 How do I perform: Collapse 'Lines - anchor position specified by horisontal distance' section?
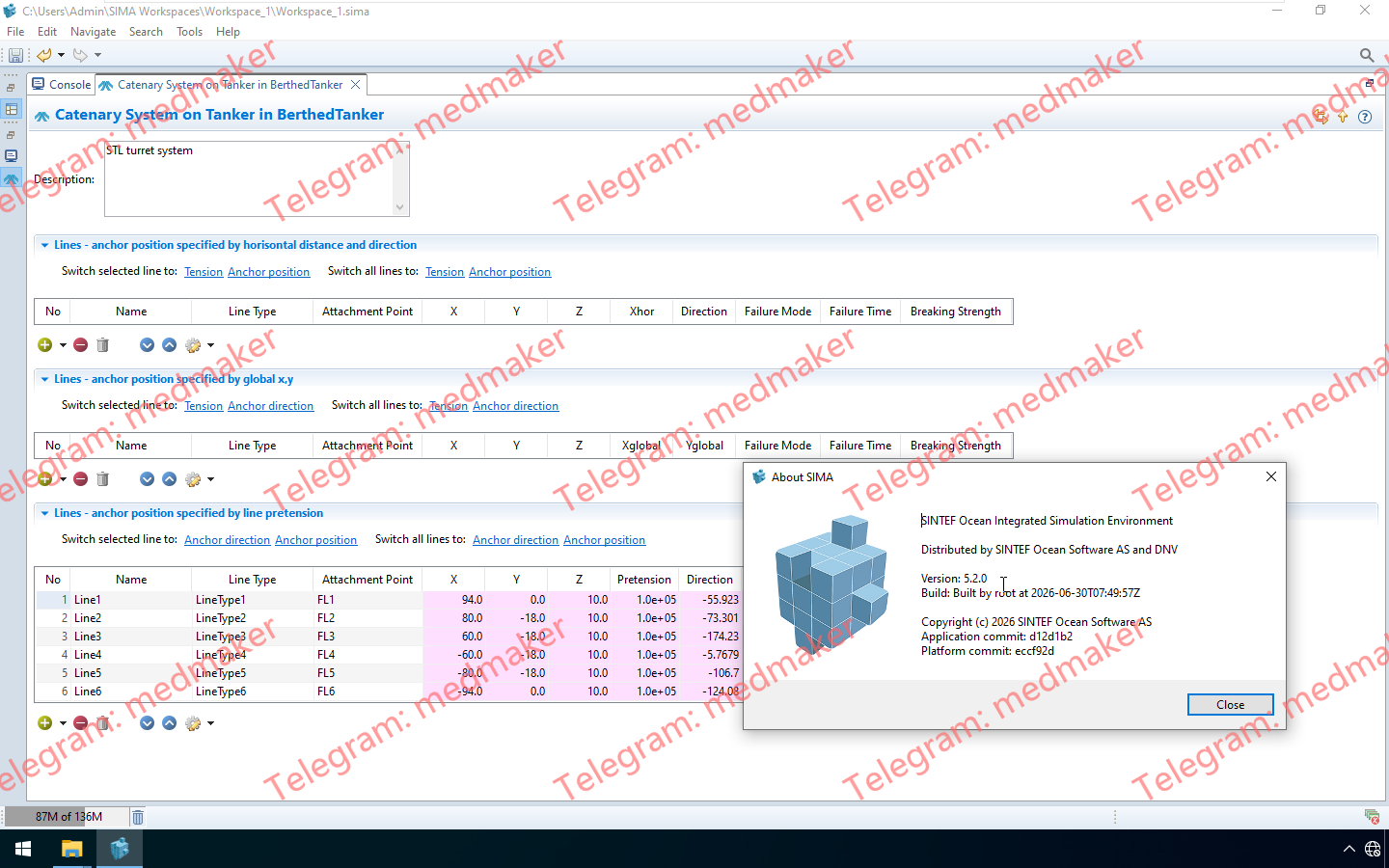coord(44,245)
